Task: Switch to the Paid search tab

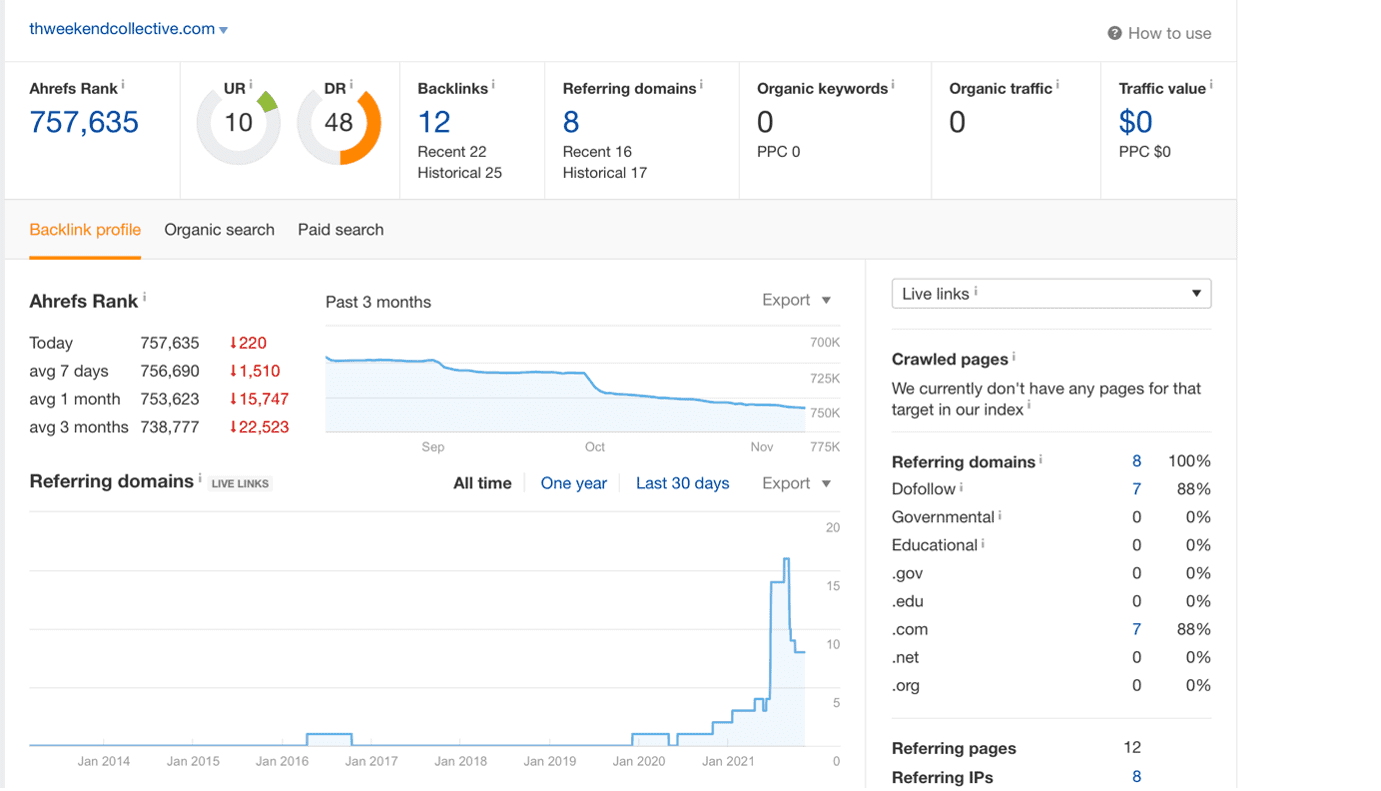Action: (341, 230)
